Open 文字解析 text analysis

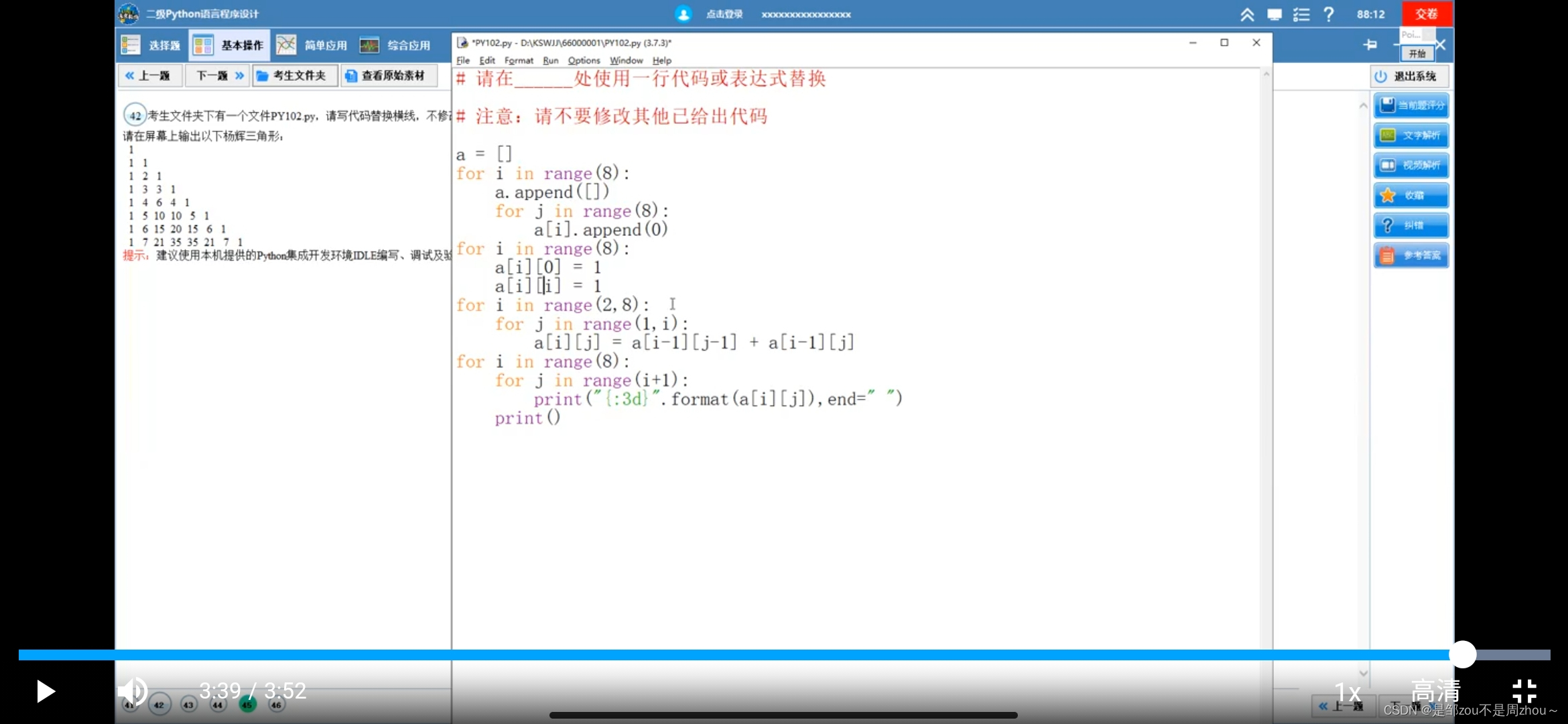click(1411, 135)
